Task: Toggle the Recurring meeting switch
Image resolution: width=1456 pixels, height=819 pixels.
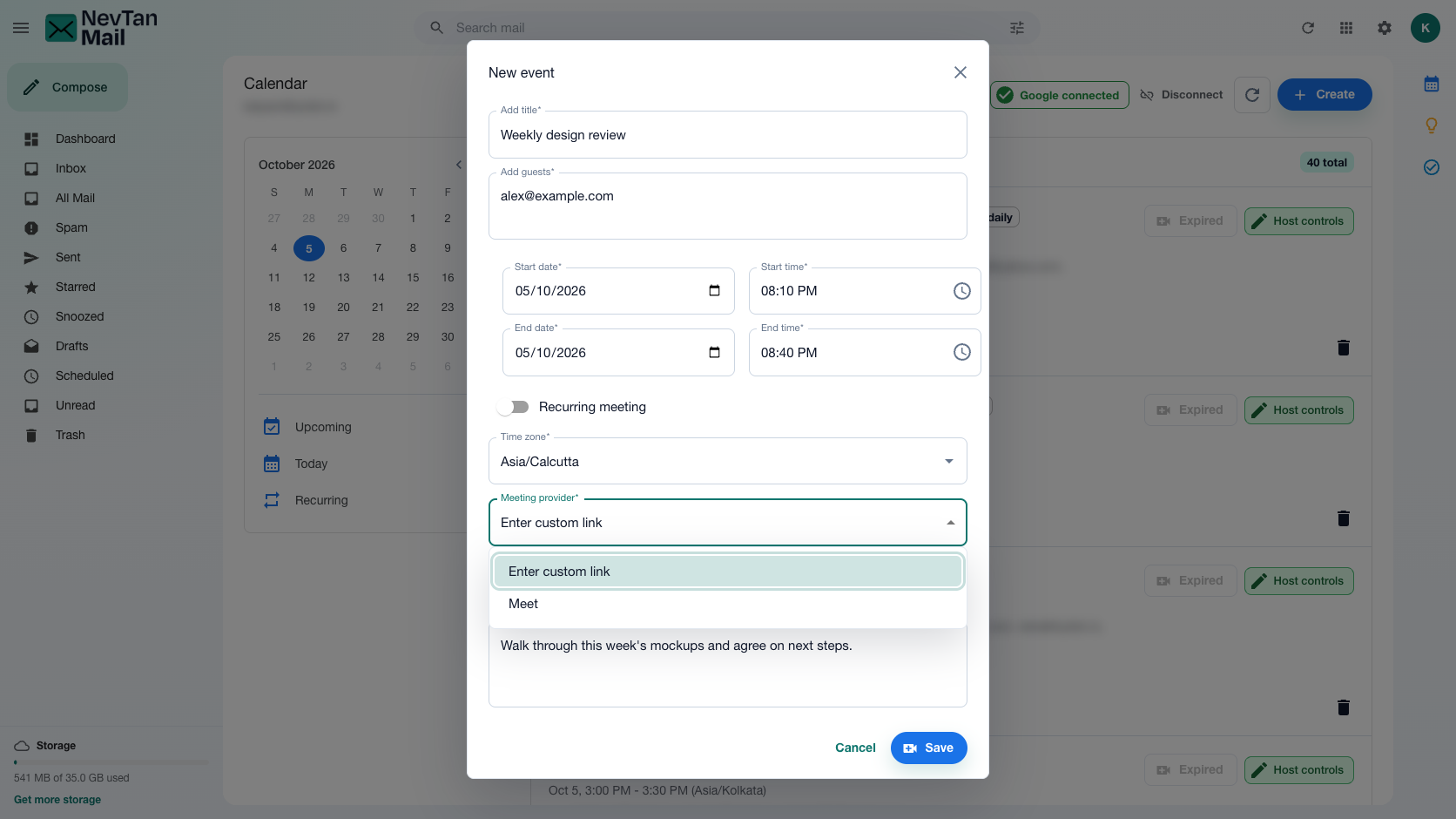Action: (x=513, y=407)
